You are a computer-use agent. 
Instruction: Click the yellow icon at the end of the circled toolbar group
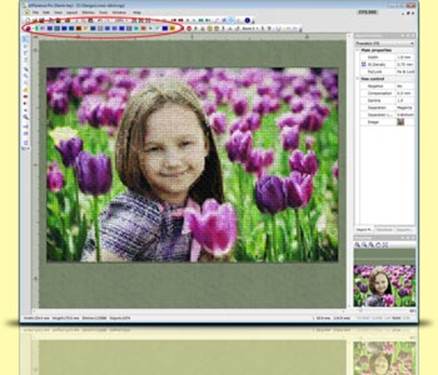click(173, 29)
